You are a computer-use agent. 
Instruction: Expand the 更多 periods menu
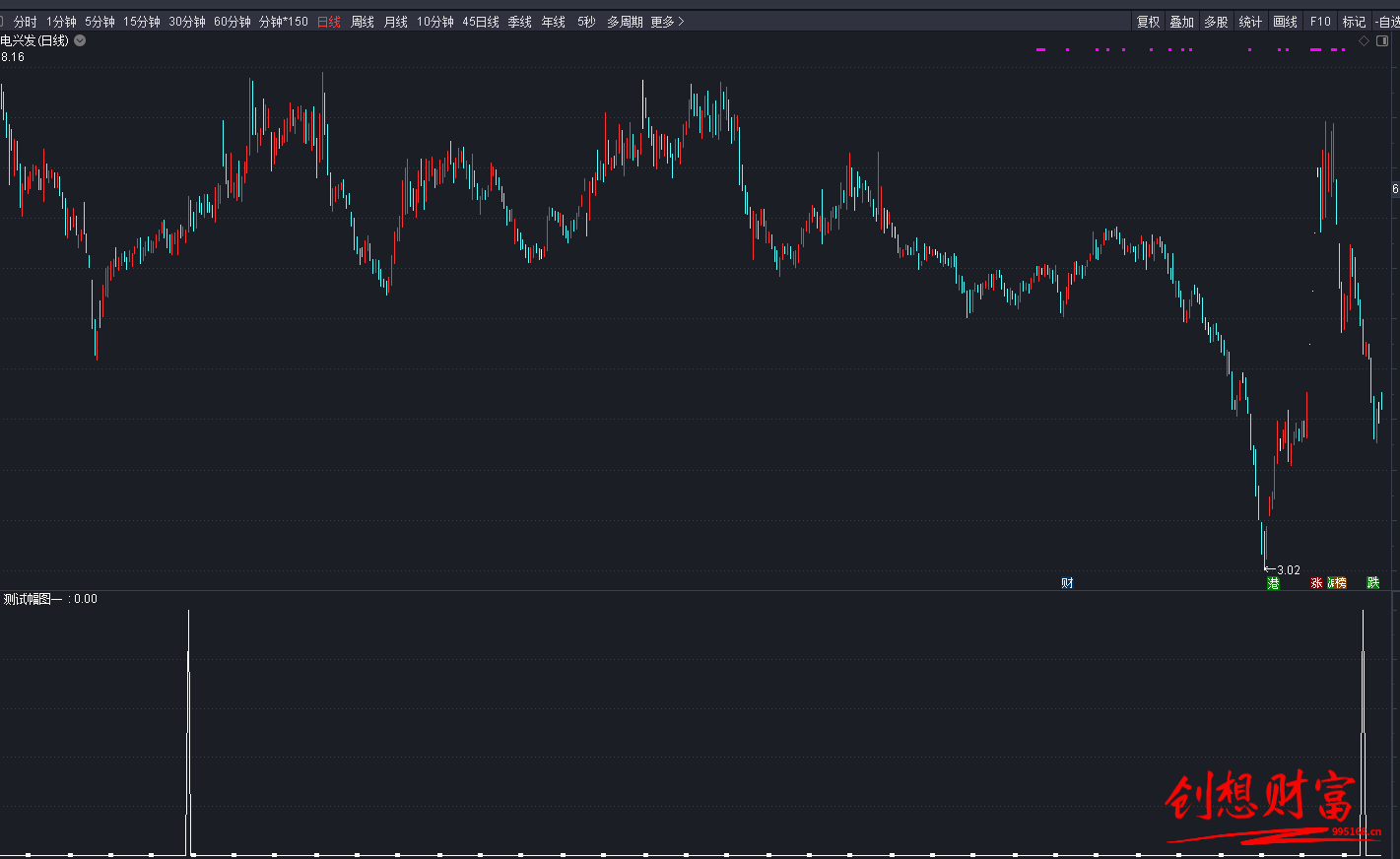click(667, 22)
